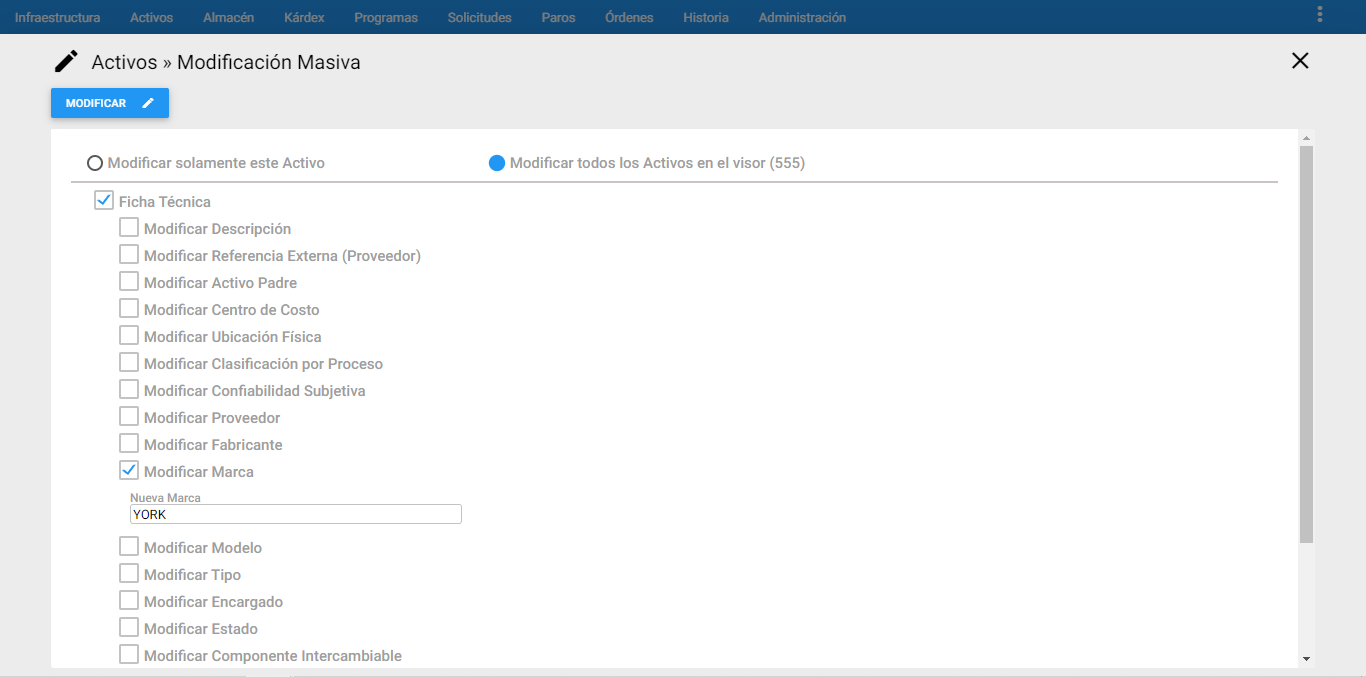Viewport: 1366px width, 677px height.
Task: Check Modificar Fabricante
Action: pos(129,443)
